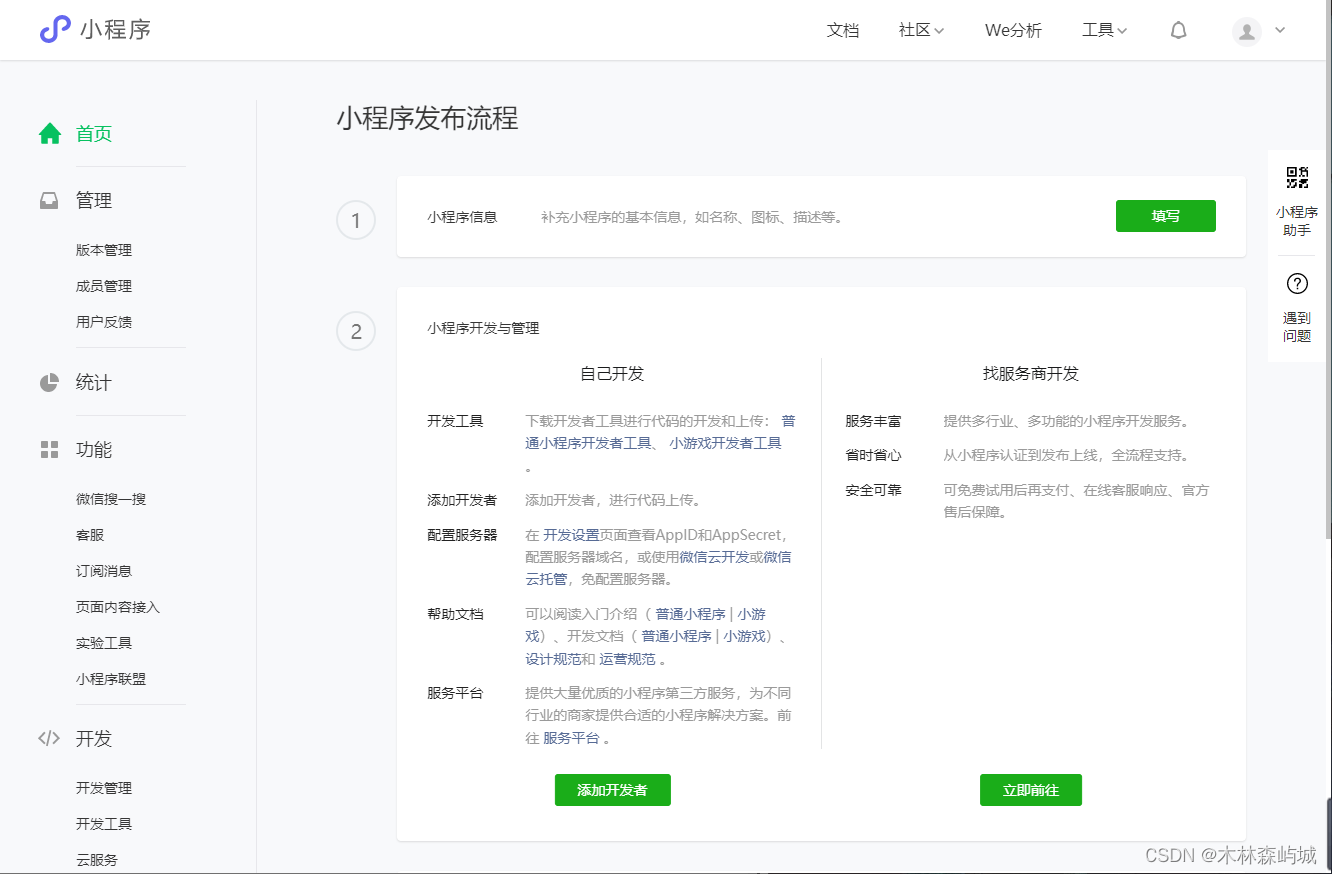The width and height of the screenshot is (1332, 874).
Task: Open the 文档 menu item
Action: click(843, 30)
